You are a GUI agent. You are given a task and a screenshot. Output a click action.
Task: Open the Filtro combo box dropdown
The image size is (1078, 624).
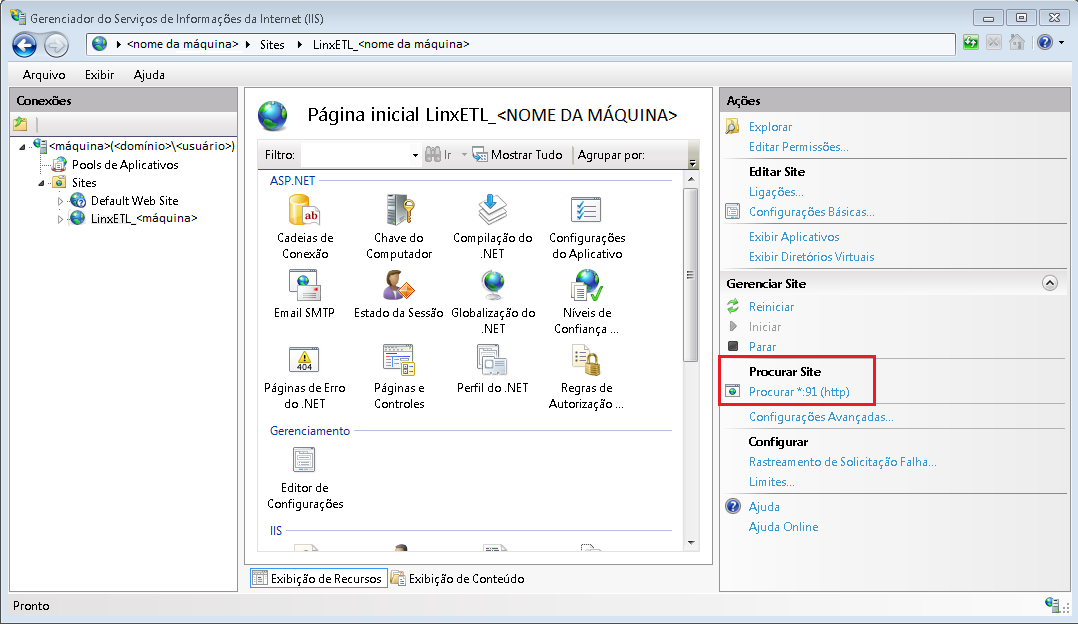(x=415, y=155)
